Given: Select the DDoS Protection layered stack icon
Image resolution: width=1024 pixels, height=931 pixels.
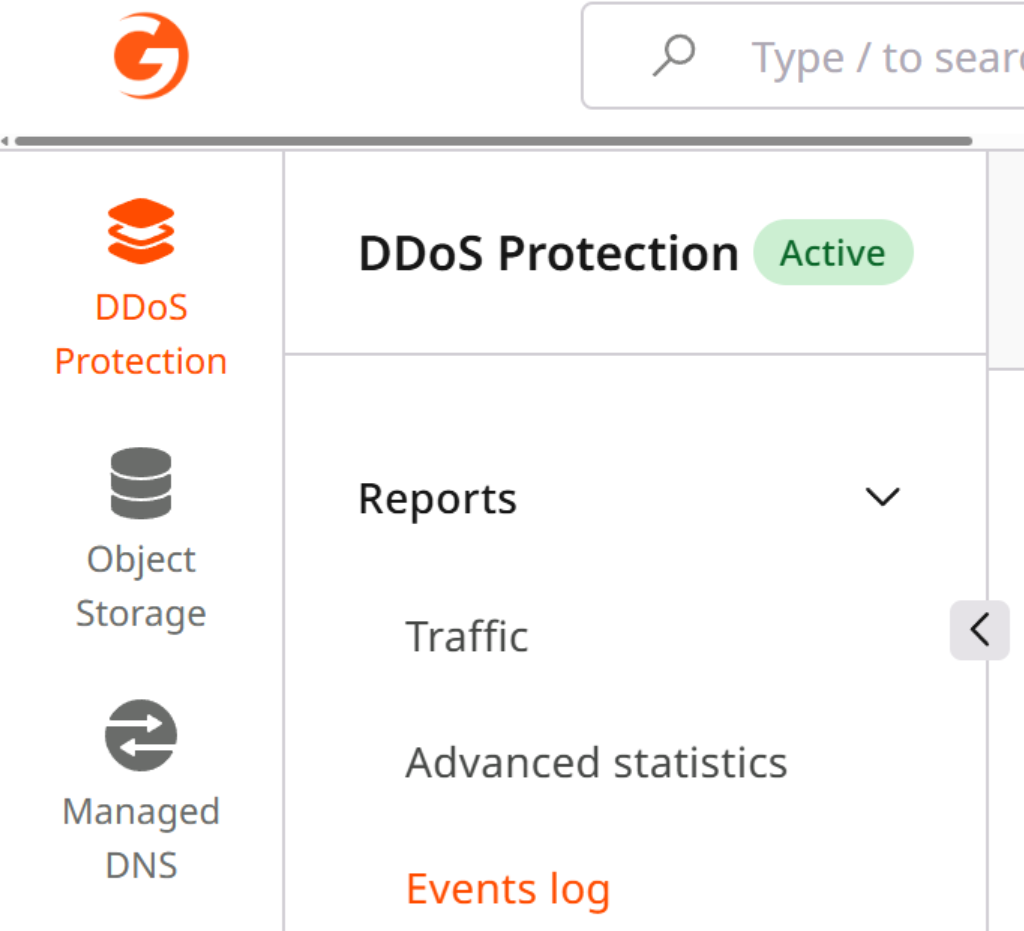Looking at the screenshot, I should tap(141, 228).
